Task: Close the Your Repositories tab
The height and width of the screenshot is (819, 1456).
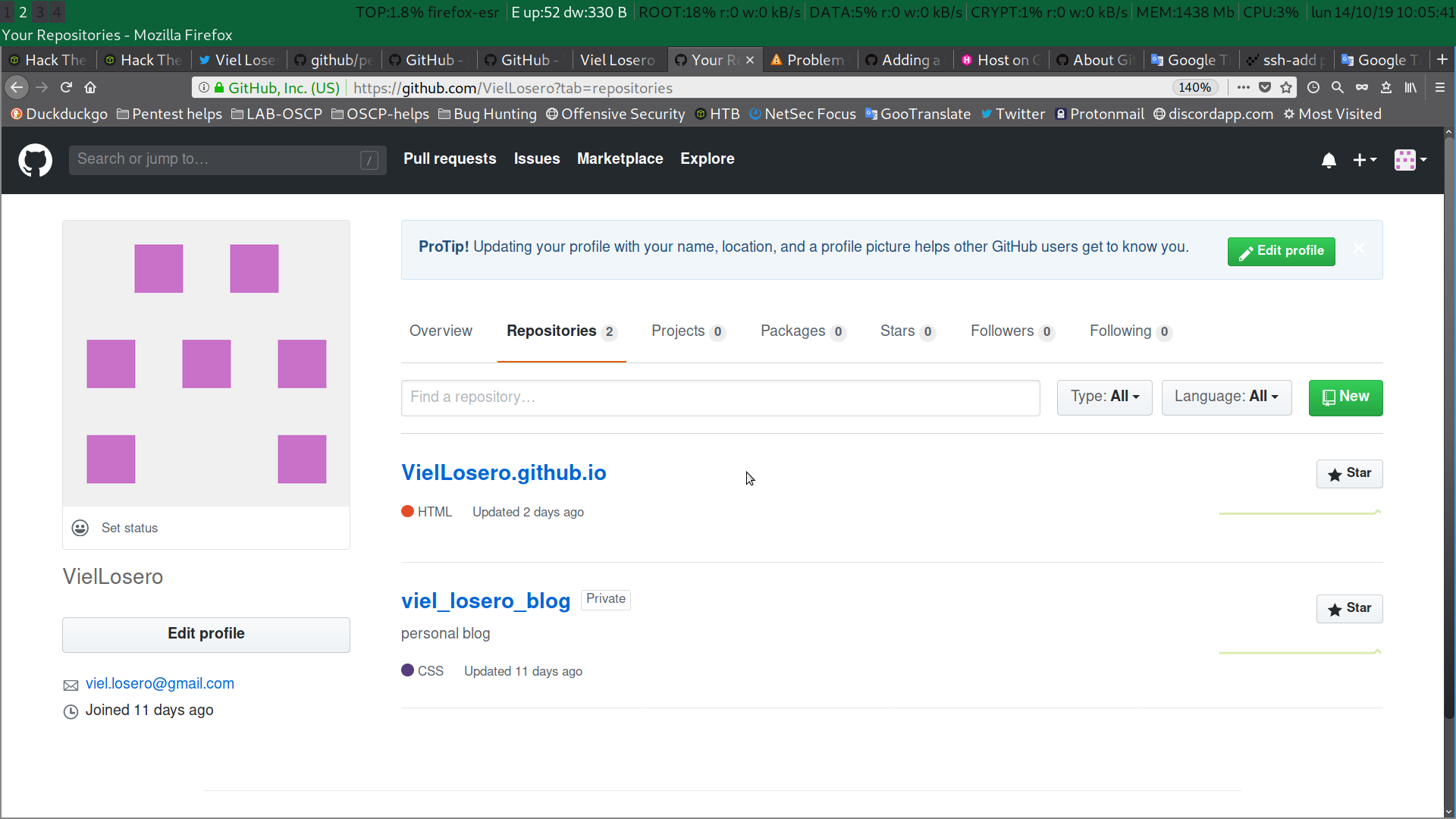Action: (750, 60)
